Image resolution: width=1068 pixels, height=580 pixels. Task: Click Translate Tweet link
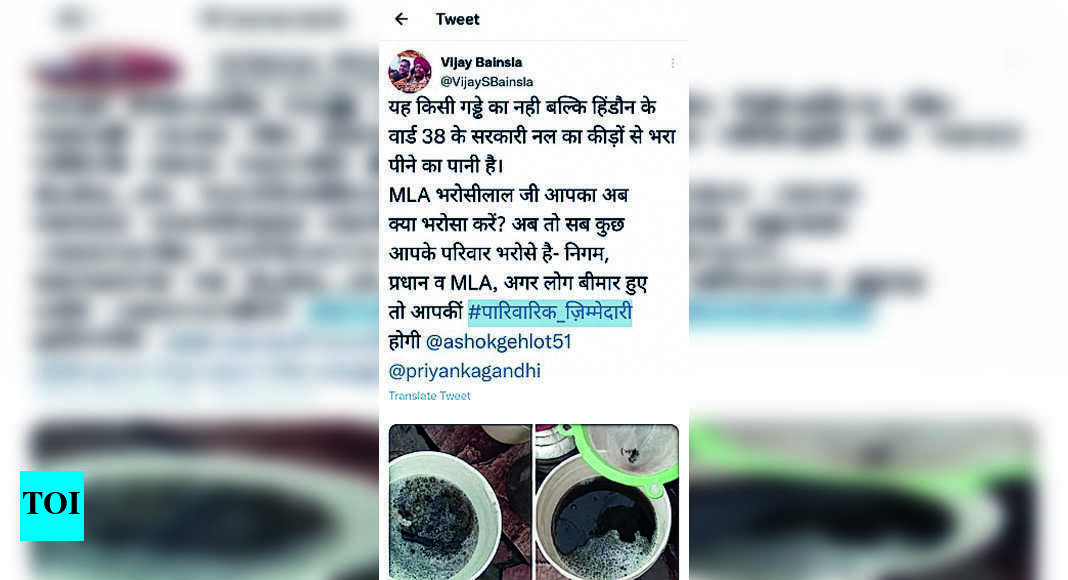pyautogui.click(x=429, y=396)
